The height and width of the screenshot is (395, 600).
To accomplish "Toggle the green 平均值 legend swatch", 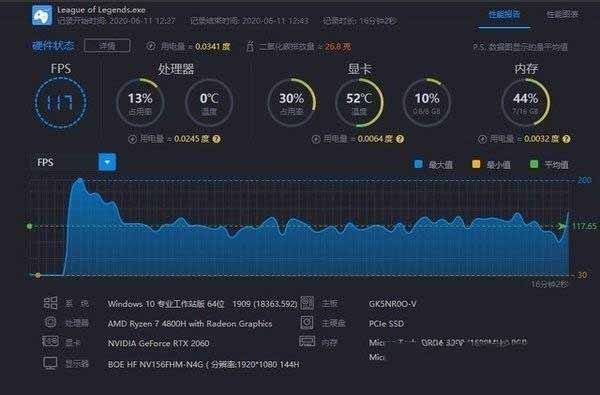I will (x=534, y=164).
